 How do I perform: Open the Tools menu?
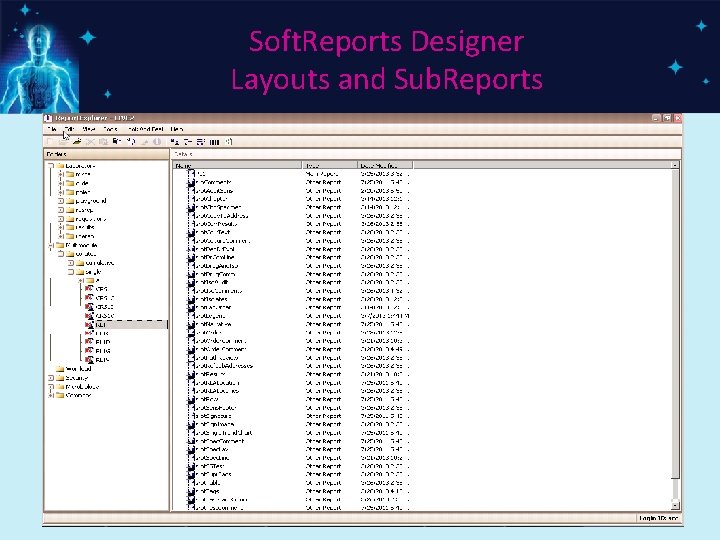pyautogui.click(x=110, y=129)
